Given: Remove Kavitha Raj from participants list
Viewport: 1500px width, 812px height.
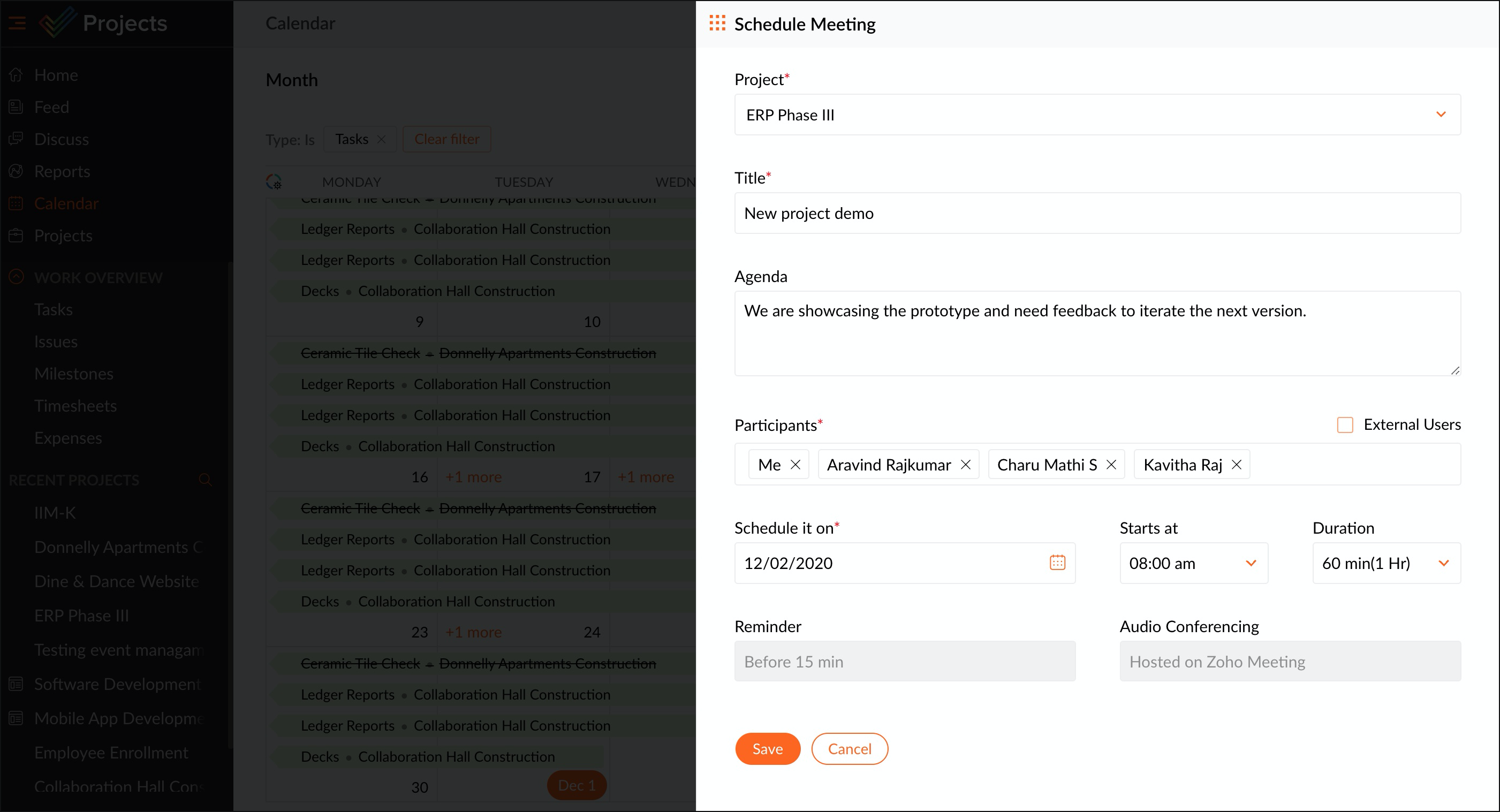Looking at the screenshot, I should point(1236,465).
